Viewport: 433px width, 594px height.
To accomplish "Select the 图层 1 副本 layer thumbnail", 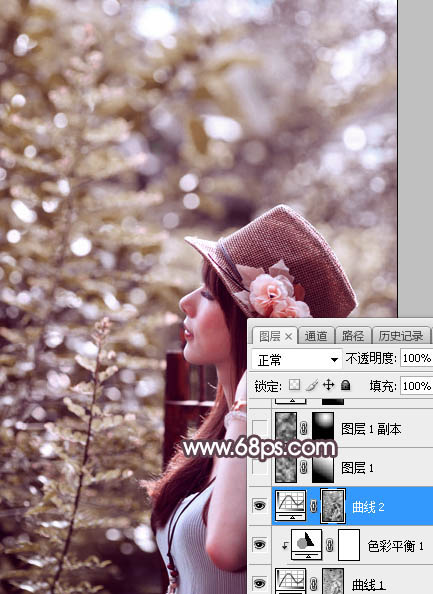I will (286, 428).
